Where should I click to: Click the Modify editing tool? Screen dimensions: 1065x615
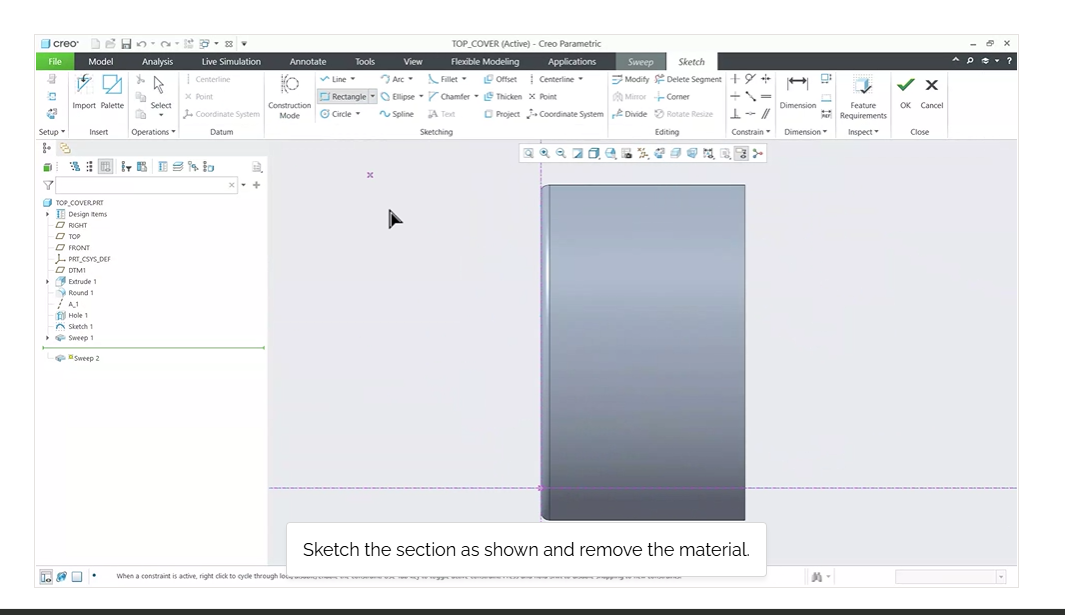click(631, 80)
